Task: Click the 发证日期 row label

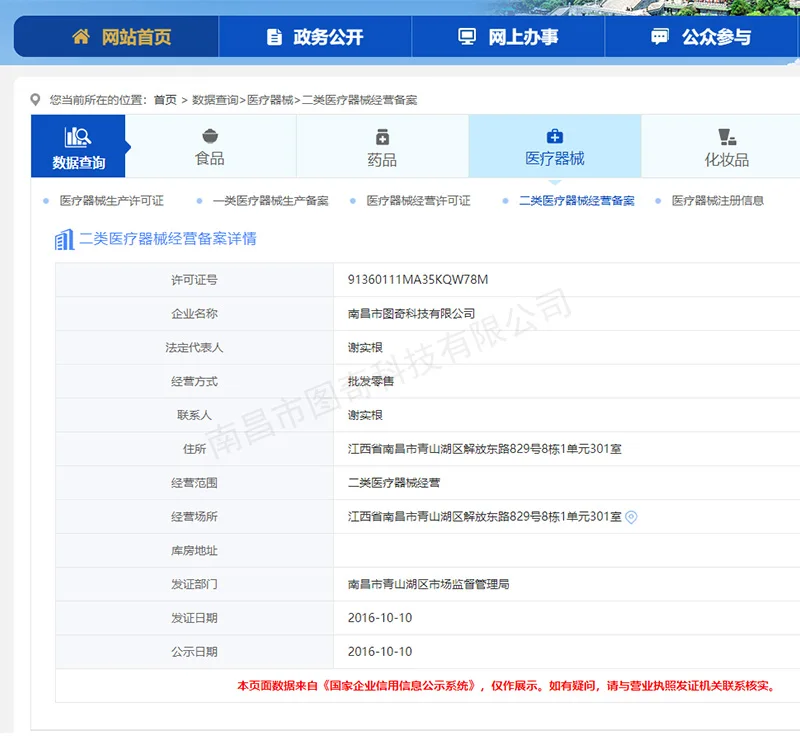Action: 194,618
